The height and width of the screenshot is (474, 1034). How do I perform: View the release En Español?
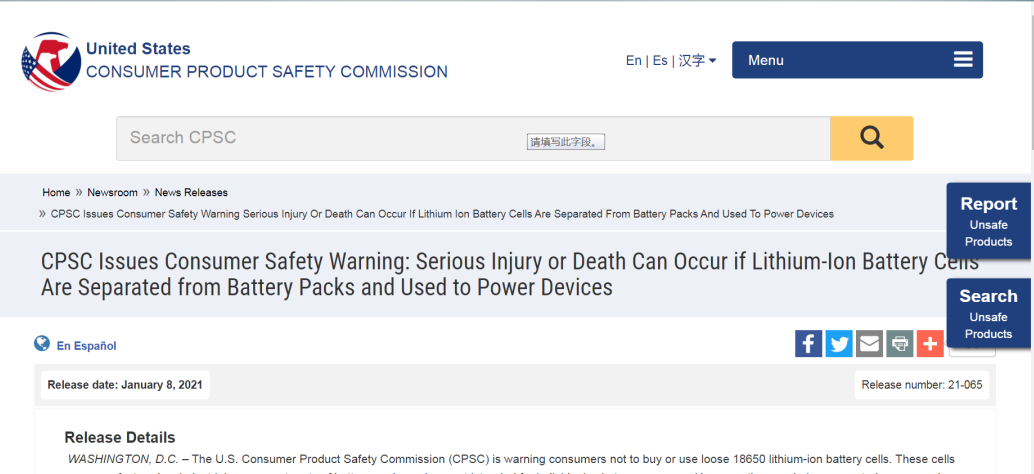[86, 345]
